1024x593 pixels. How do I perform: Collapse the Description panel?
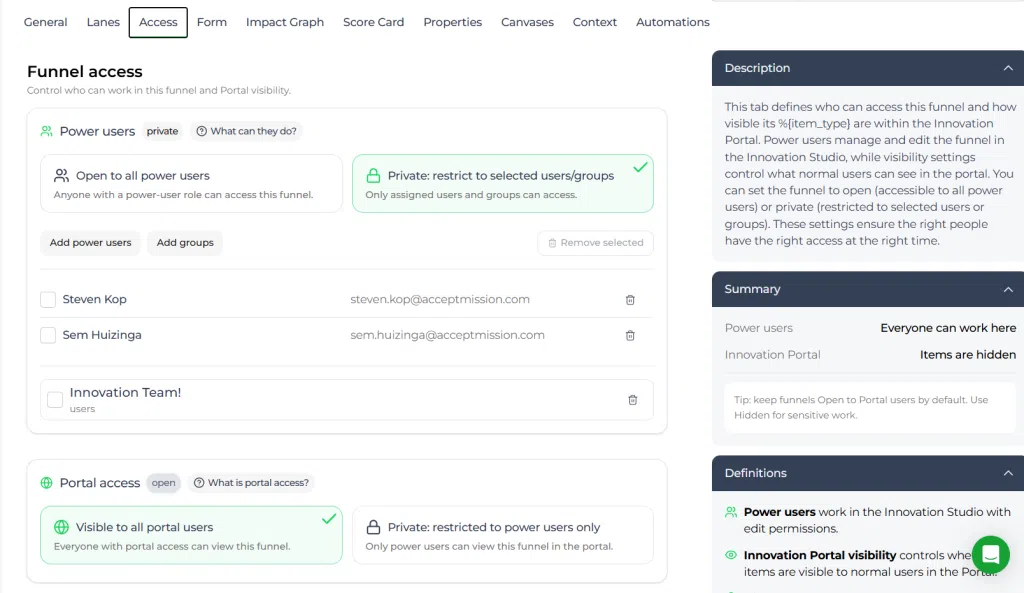[1008, 68]
